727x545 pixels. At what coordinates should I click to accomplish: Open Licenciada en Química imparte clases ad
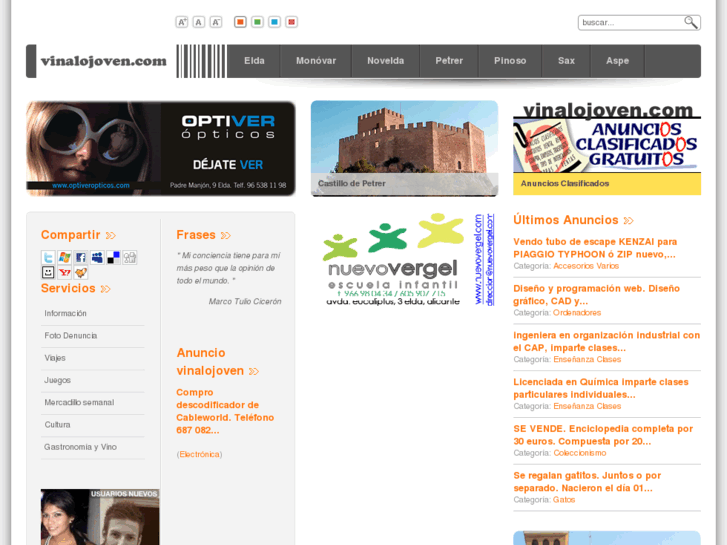[x=601, y=388]
